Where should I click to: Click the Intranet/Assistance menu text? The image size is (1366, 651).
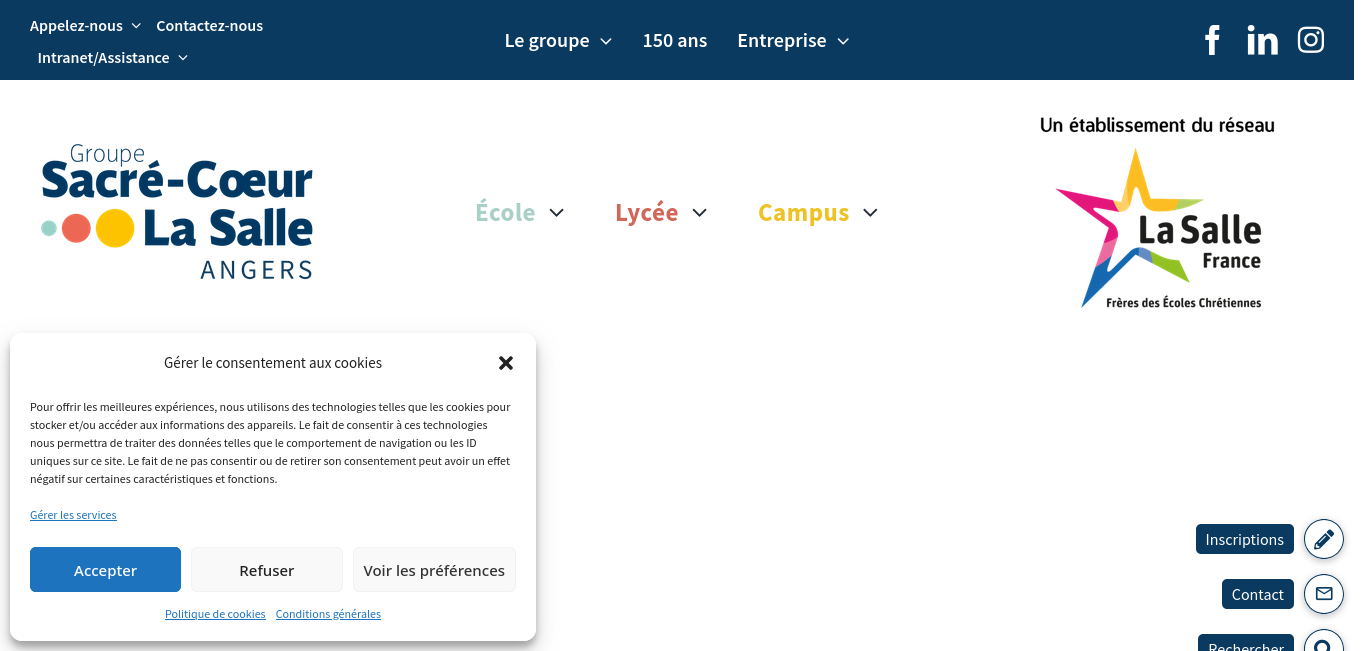tap(103, 58)
